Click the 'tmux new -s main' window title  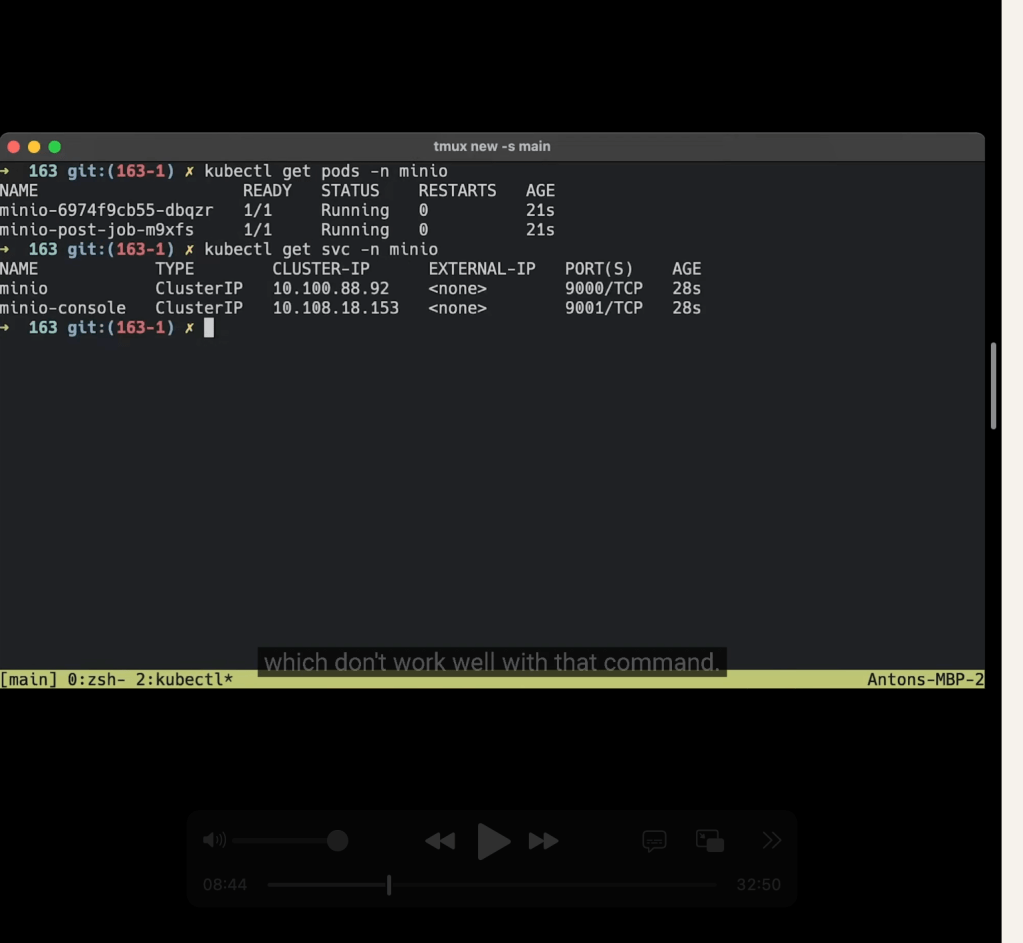(492, 146)
